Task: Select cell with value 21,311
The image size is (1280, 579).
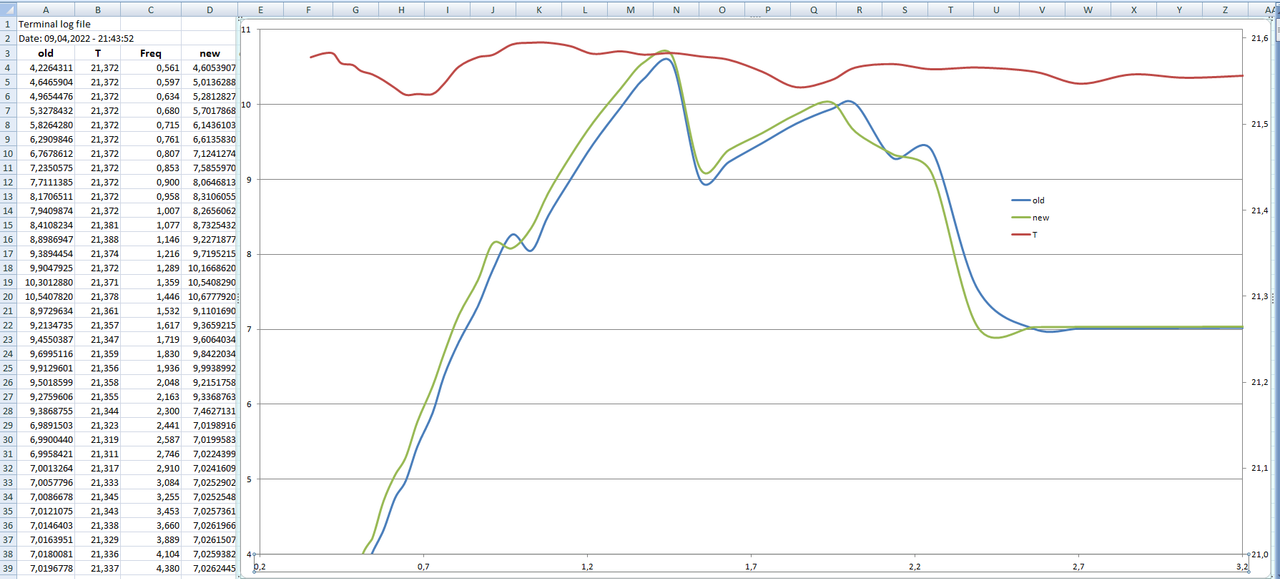Action: pos(98,454)
